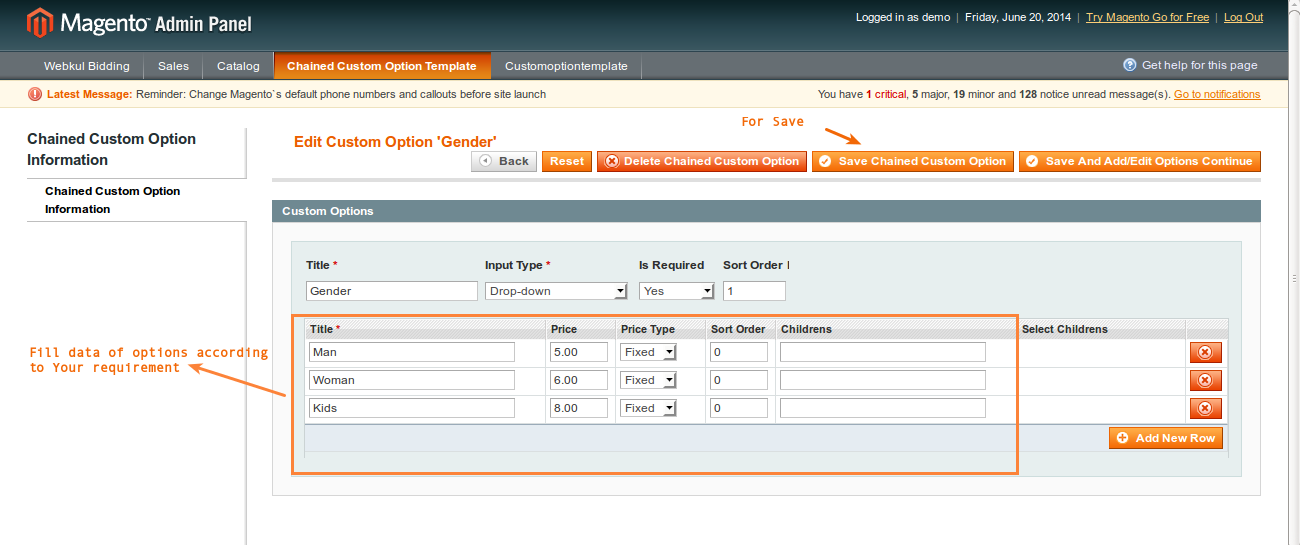Click Save Chained Custom Option button

(x=913, y=161)
